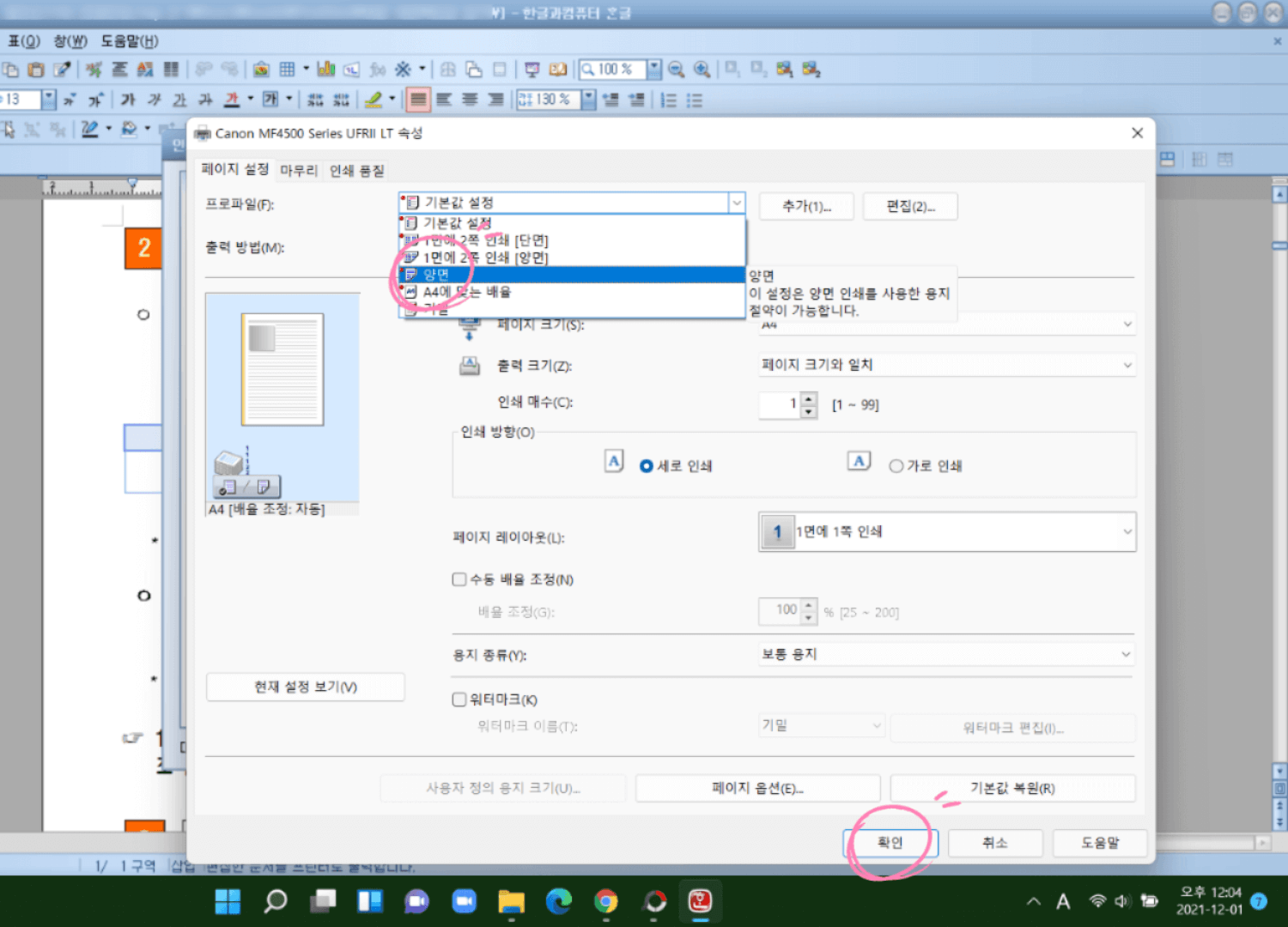This screenshot has width=1288, height=927.
Task: Click 취소 button
Action: tap(995, 843)
